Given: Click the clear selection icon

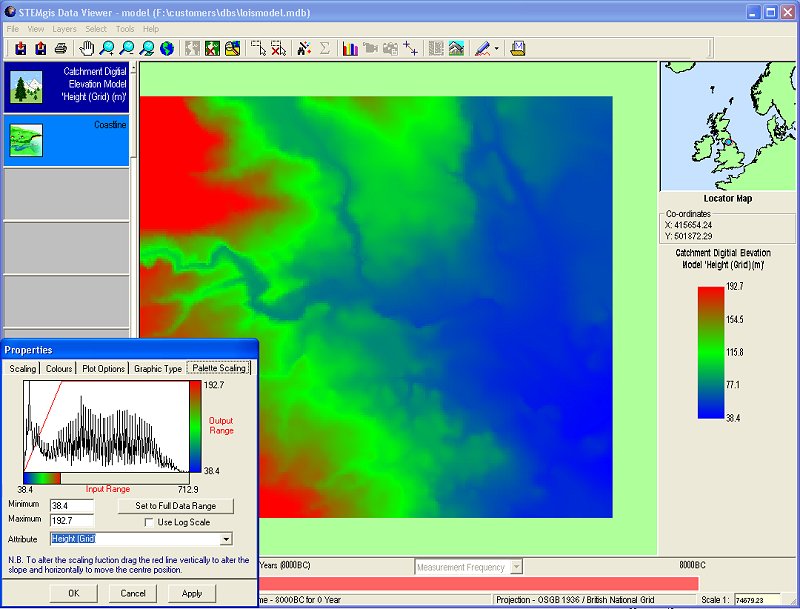Looking at the screenshot, I should pos(278,48).
